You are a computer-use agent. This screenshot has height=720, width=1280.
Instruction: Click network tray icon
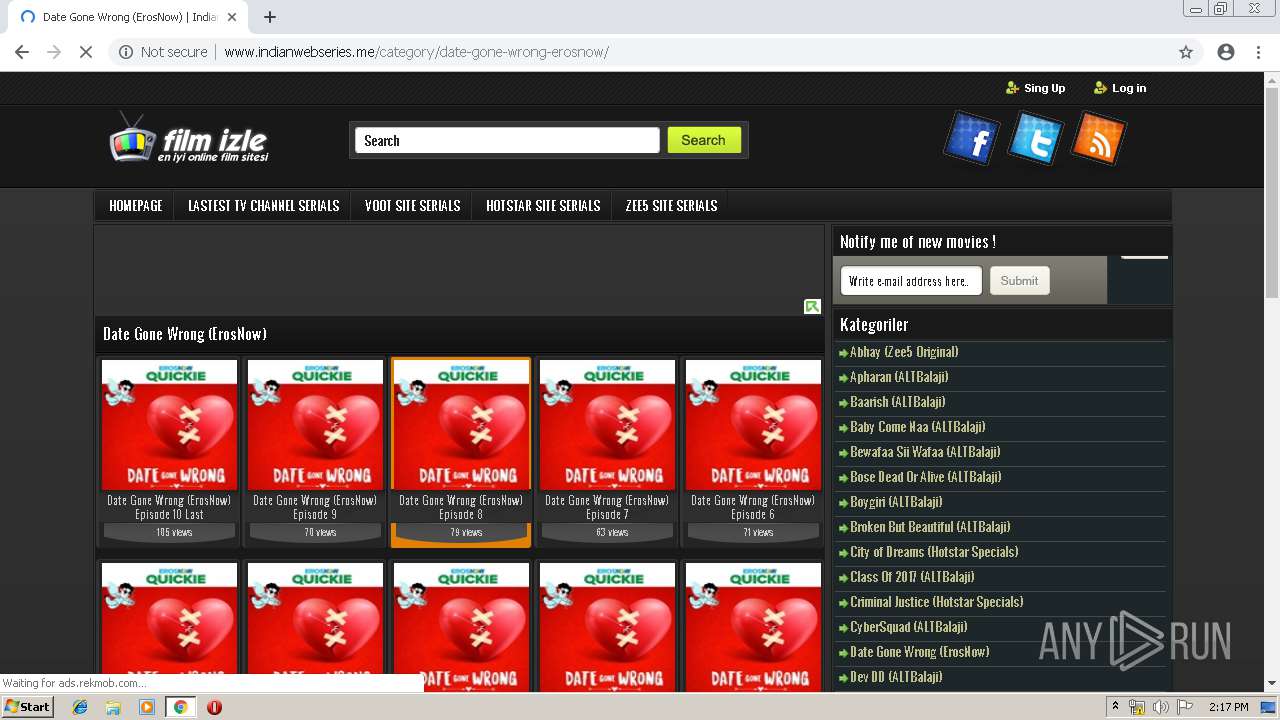1137,707
